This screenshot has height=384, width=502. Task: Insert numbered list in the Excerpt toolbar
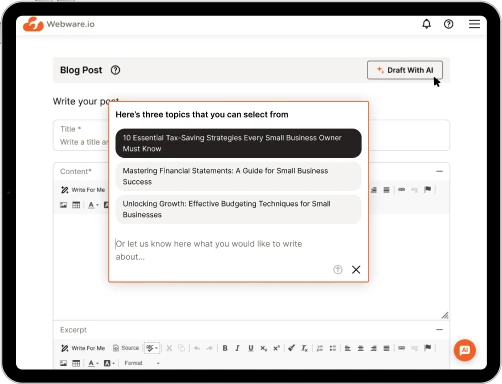tap(320, 348)
